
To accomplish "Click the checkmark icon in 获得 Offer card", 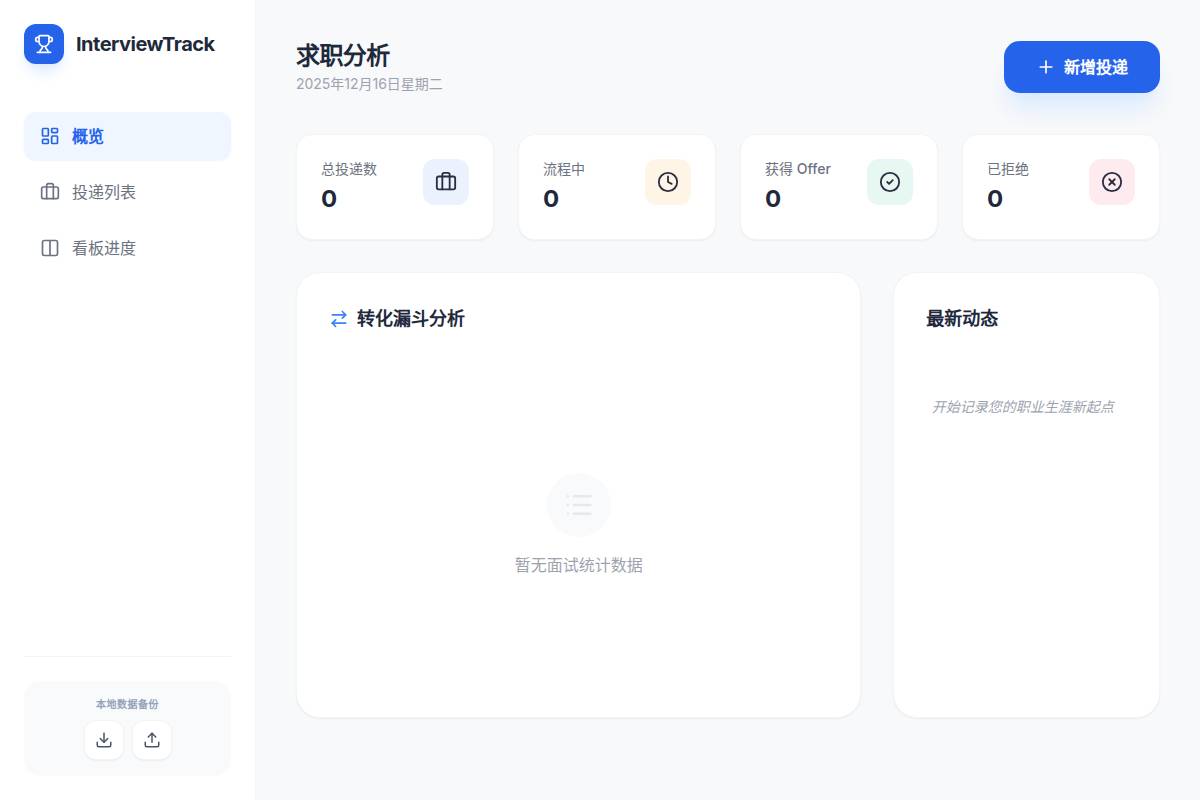I will coord(889,182).
